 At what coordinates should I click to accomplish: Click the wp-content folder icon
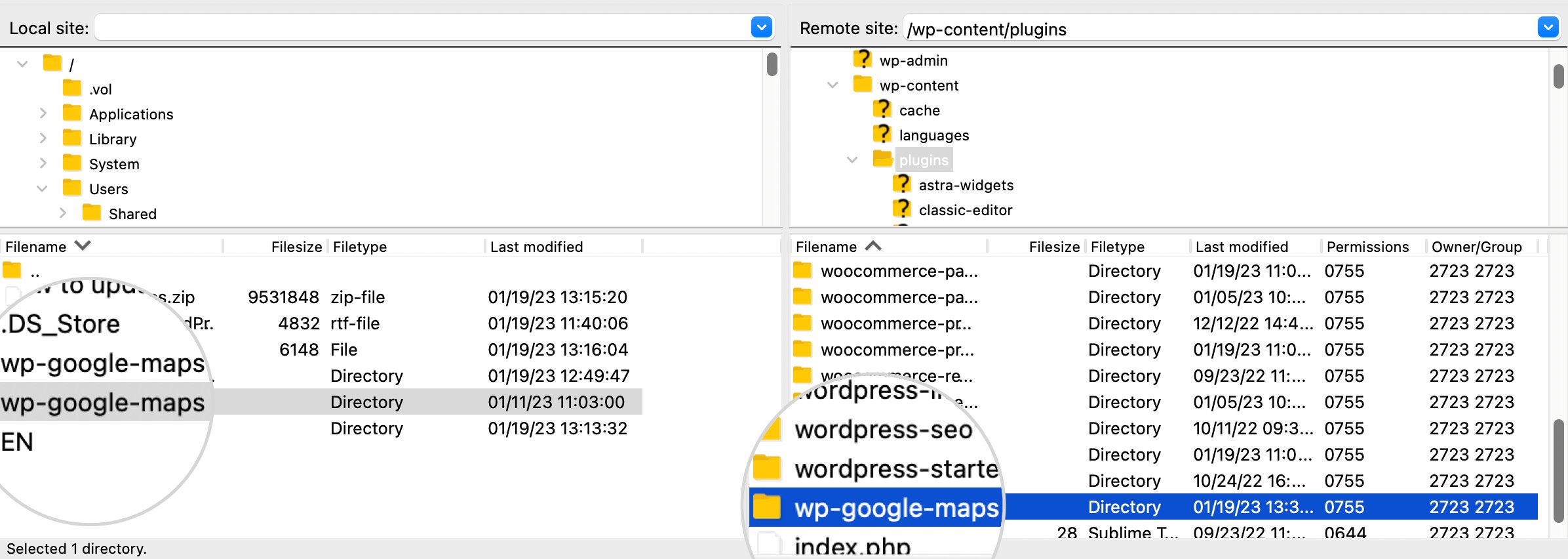point(863,84)
